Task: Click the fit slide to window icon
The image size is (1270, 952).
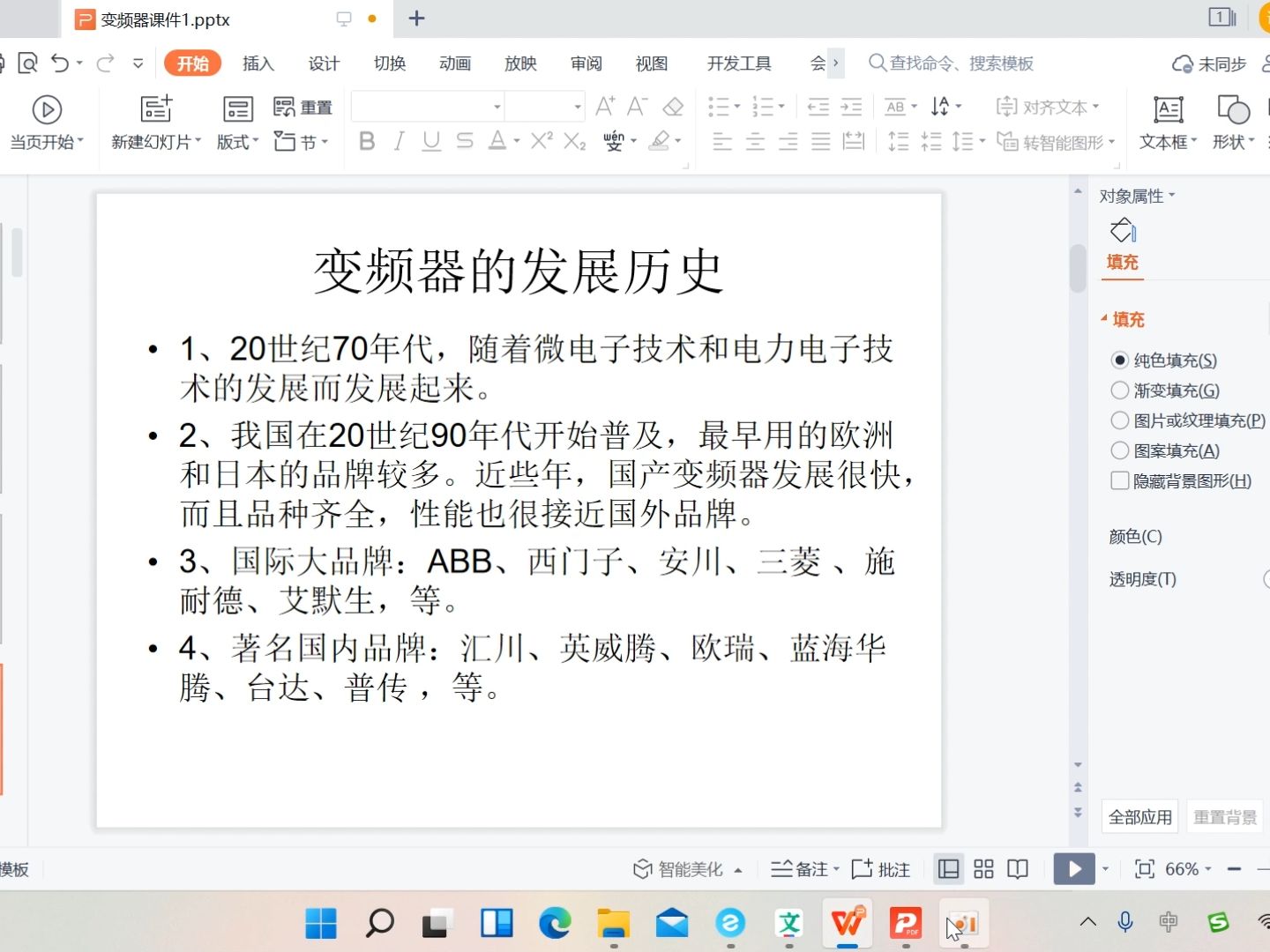Action: point(1144,869)
